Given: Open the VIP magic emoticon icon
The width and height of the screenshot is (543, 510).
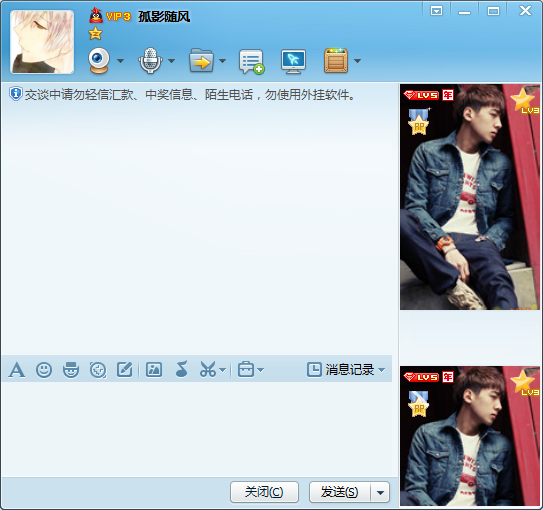Looking at the screenshot, I should coord(71,370).
